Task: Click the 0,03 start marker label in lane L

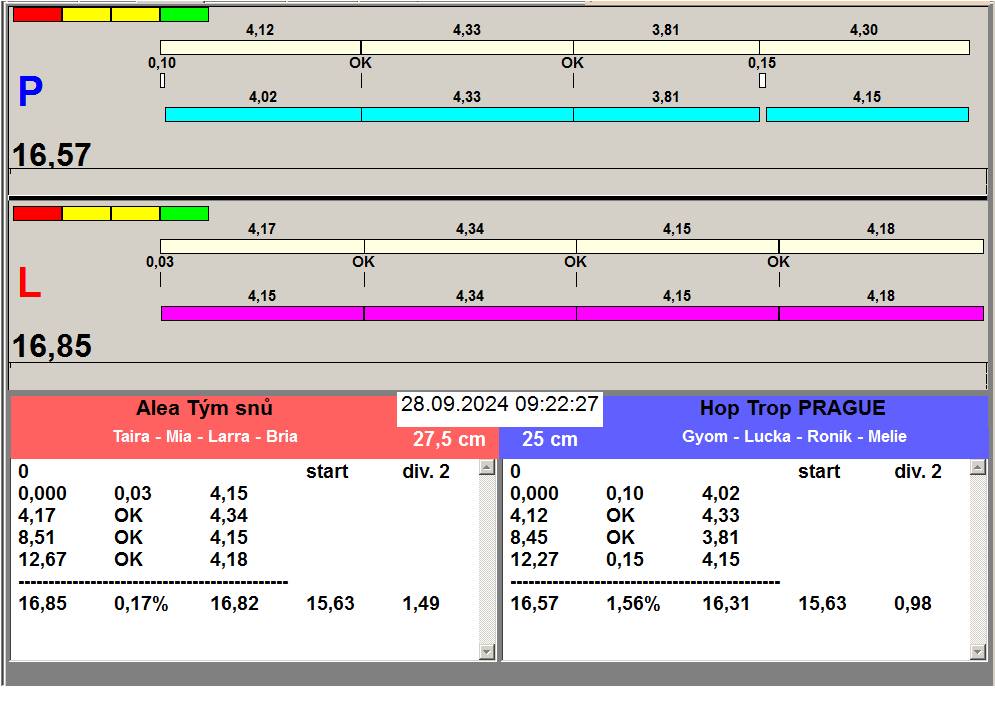Action: (159, 262)
